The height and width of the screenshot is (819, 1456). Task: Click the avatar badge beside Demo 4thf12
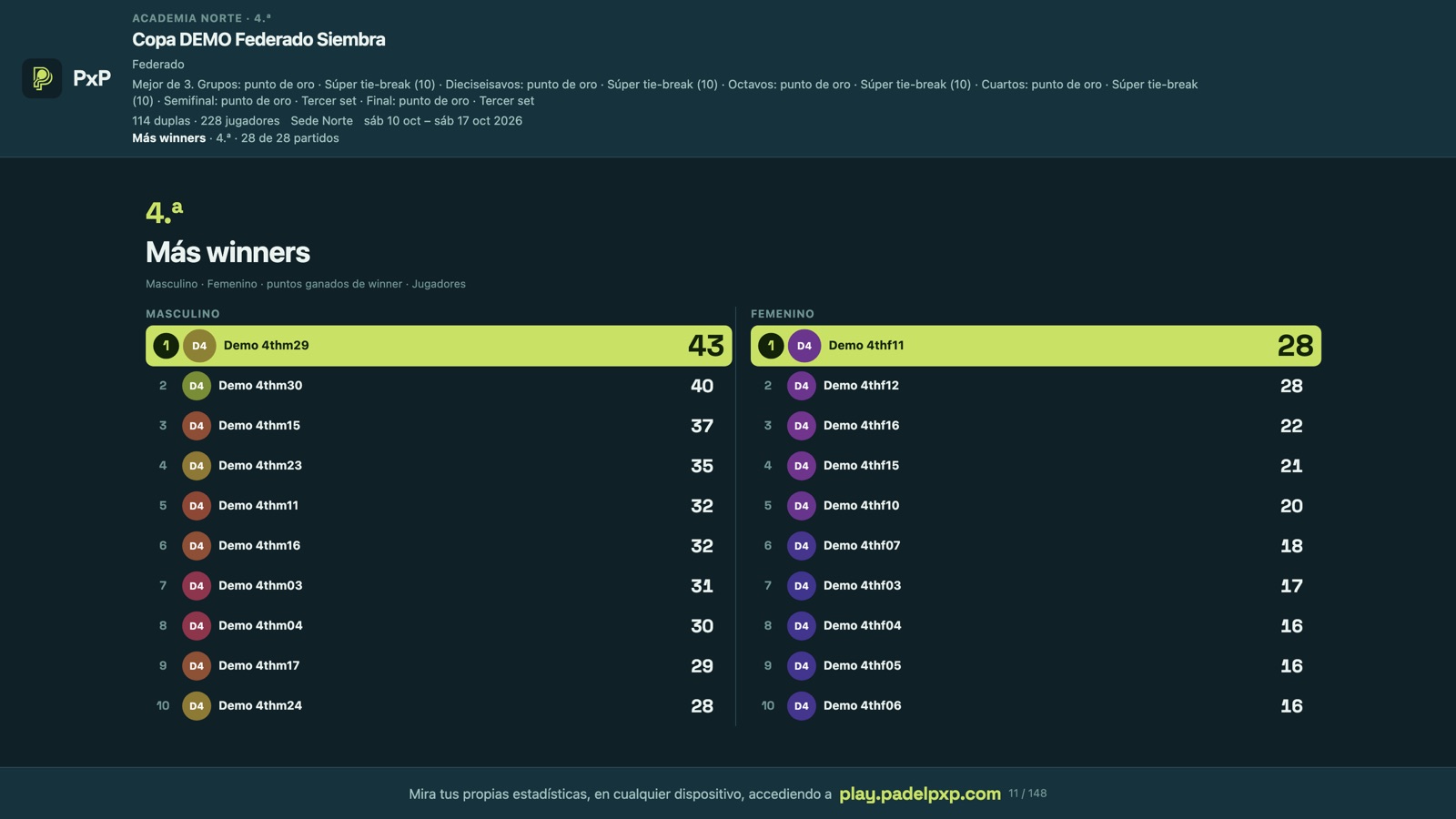(802, 386)
